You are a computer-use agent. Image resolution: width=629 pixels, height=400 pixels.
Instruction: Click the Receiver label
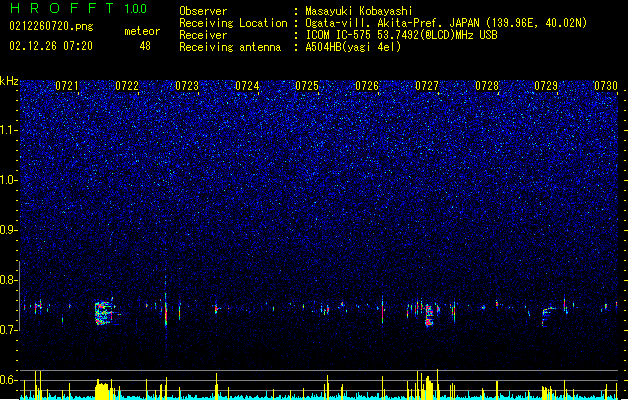tap(203, 35)
